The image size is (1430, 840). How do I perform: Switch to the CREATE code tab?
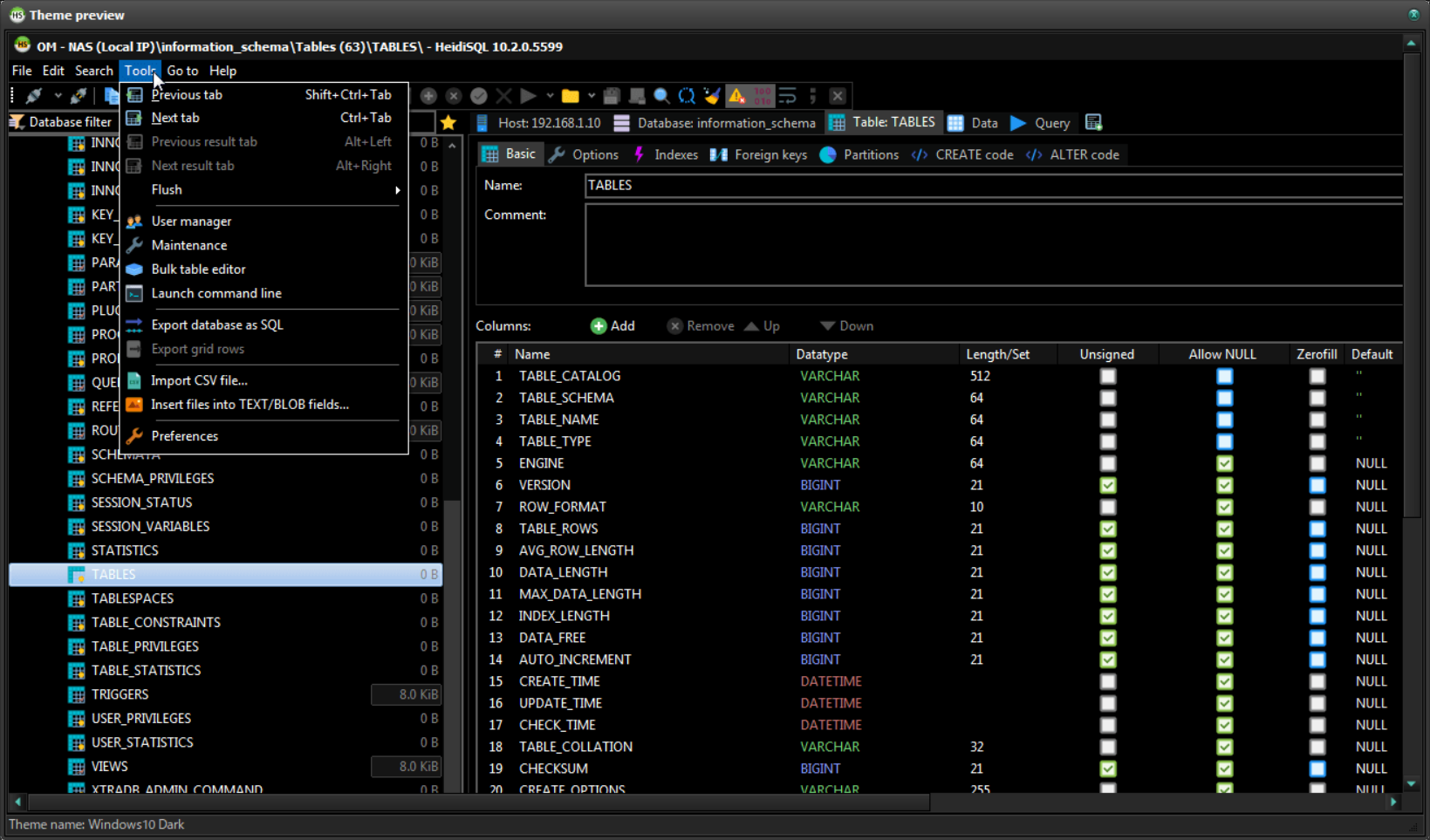coord(962,154)
